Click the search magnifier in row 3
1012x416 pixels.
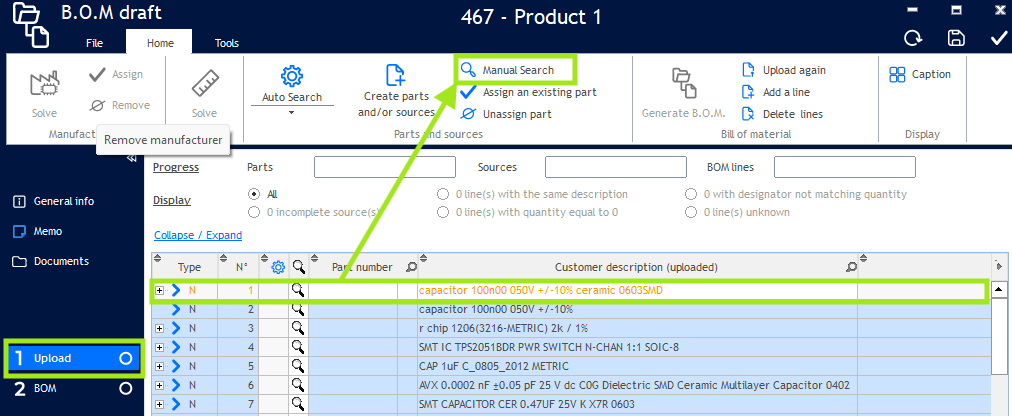pyautogui.click(x=297, y=328)
